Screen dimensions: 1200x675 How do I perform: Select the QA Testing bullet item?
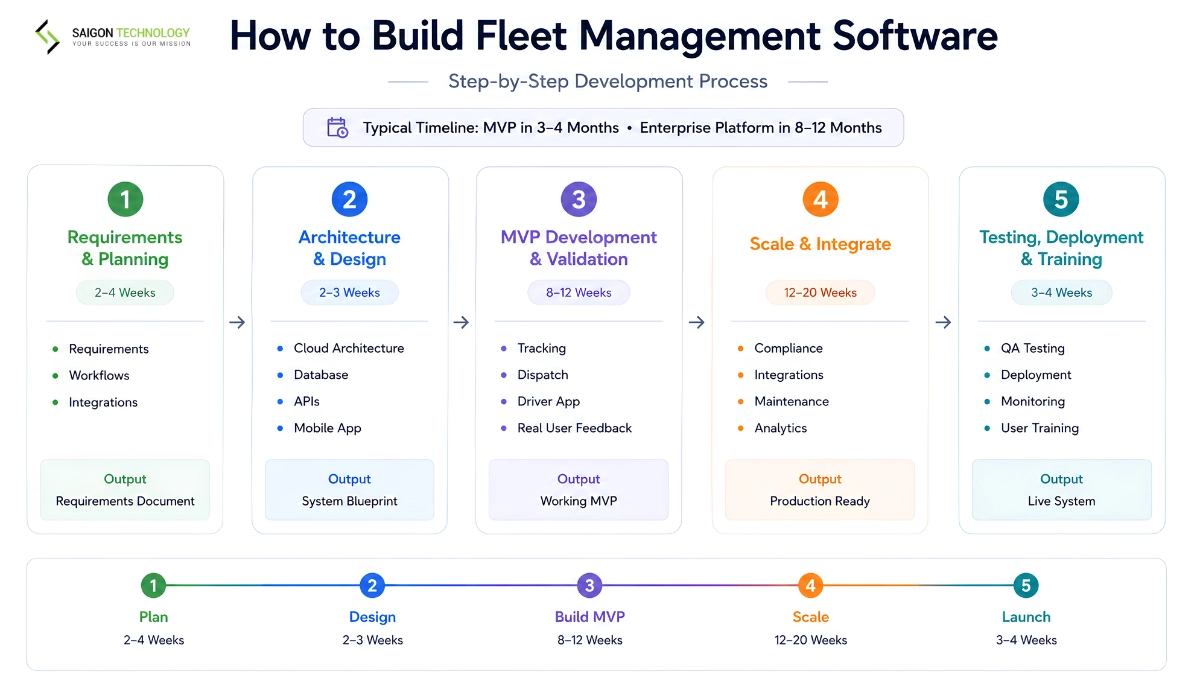(1024, 348)
